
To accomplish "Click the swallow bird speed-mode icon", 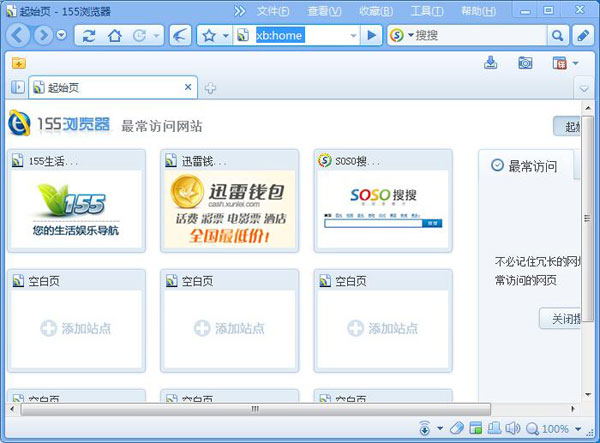I will tap(180, 36).
